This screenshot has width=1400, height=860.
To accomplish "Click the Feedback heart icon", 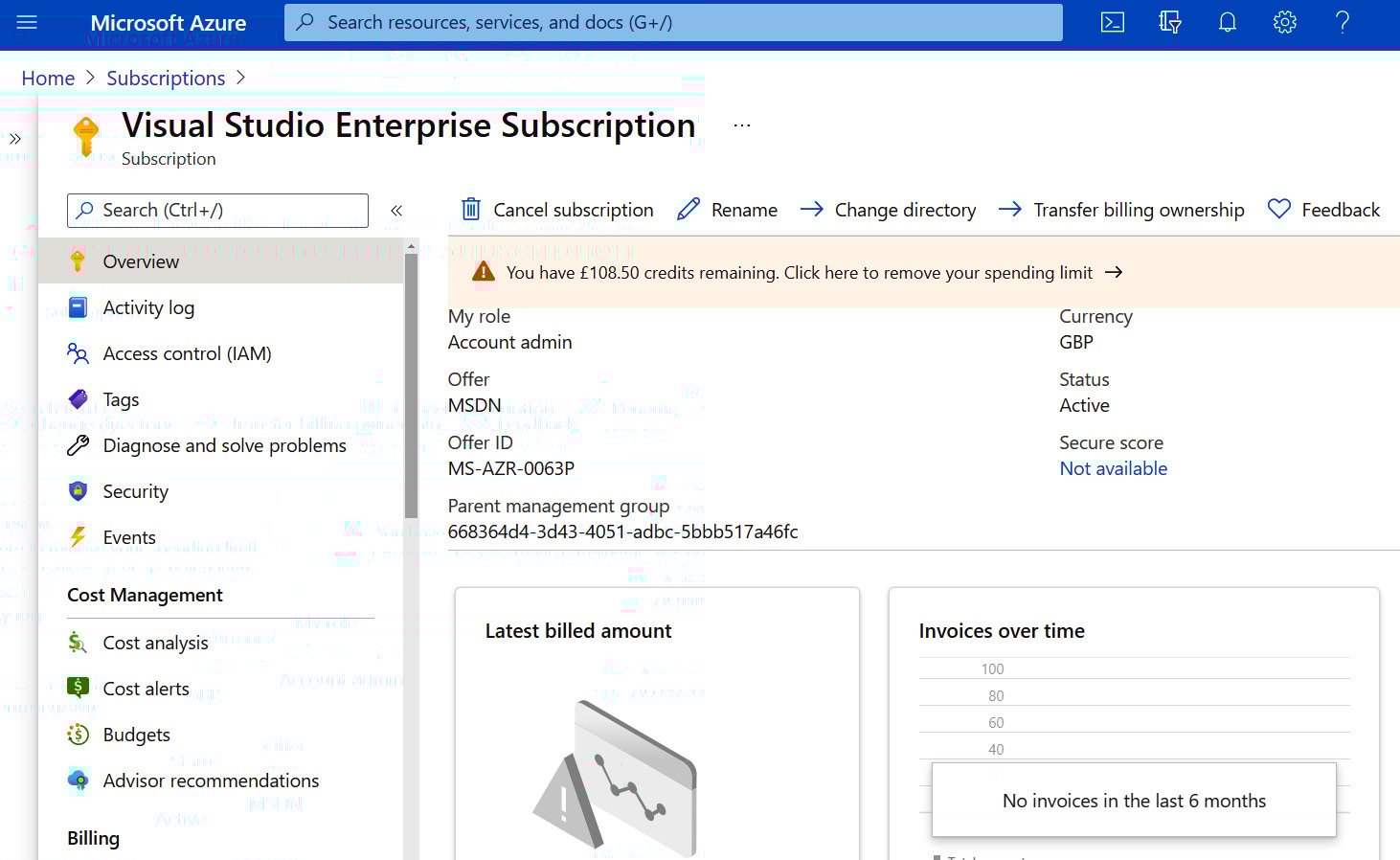I will [1279, 209].
